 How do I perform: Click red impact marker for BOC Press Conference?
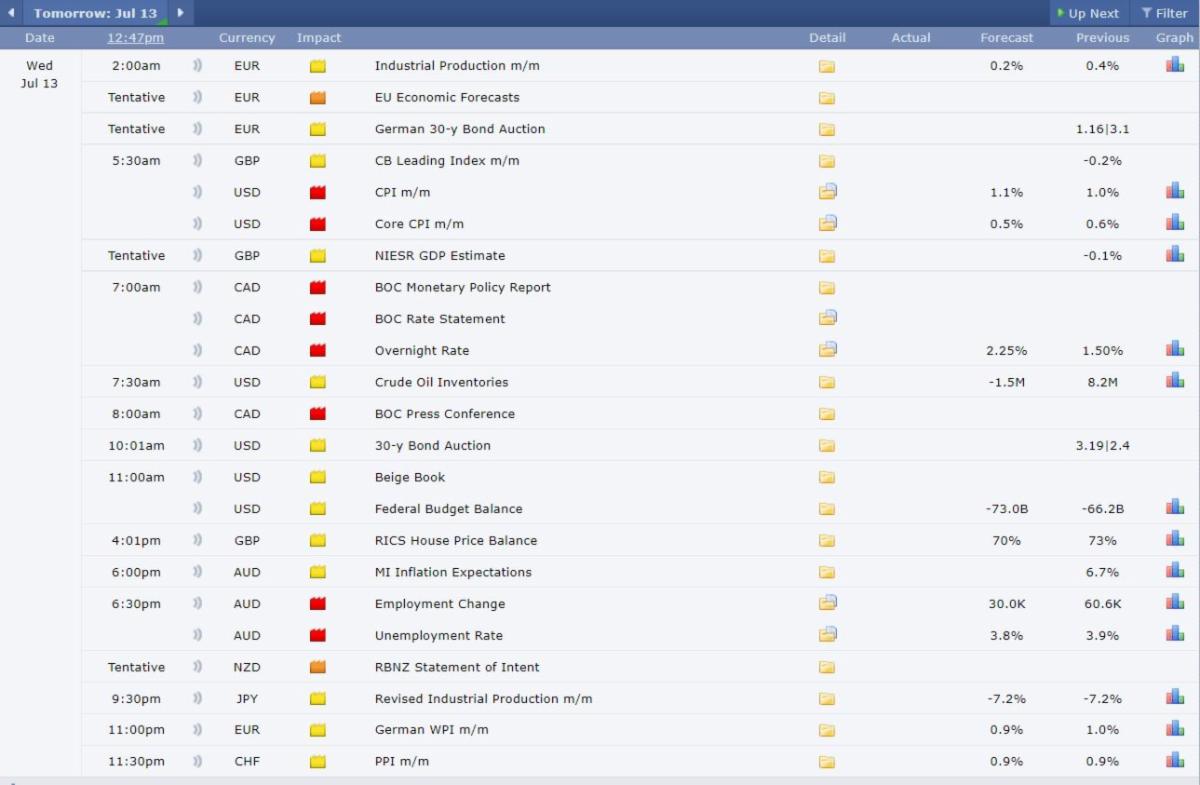tap(318, 414)
